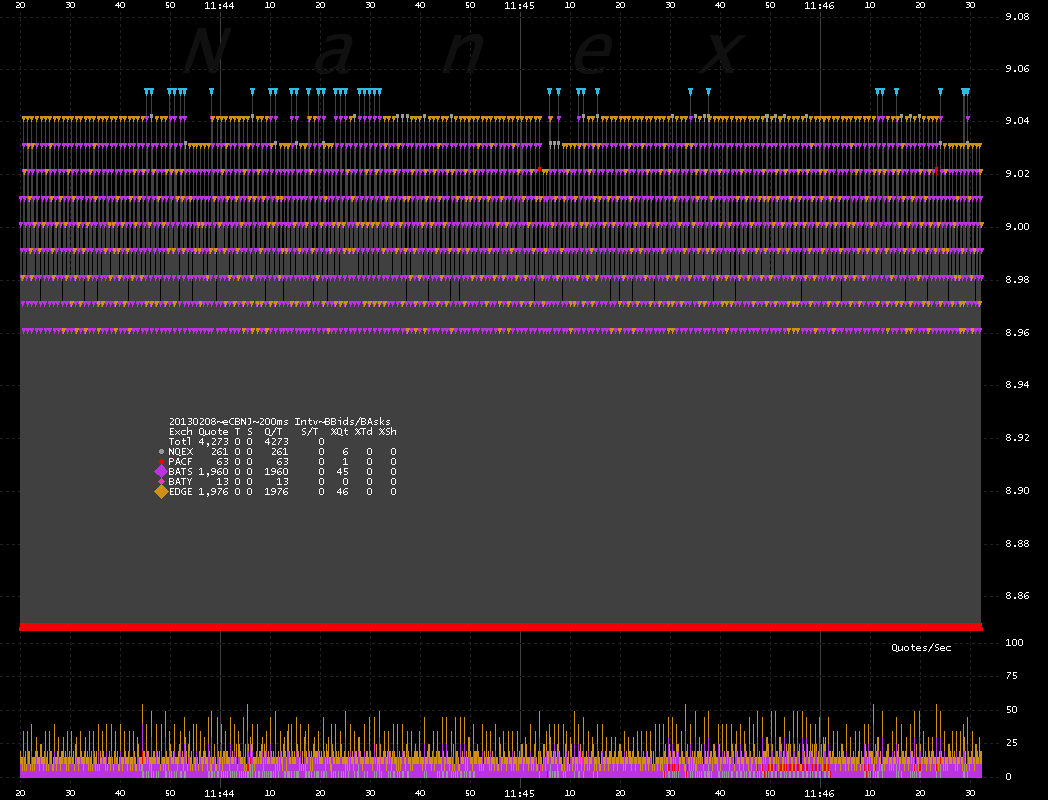This screenshot has width=1048, height=800.
Task: Click the %Sh column header
Action: tap(388, 432)
